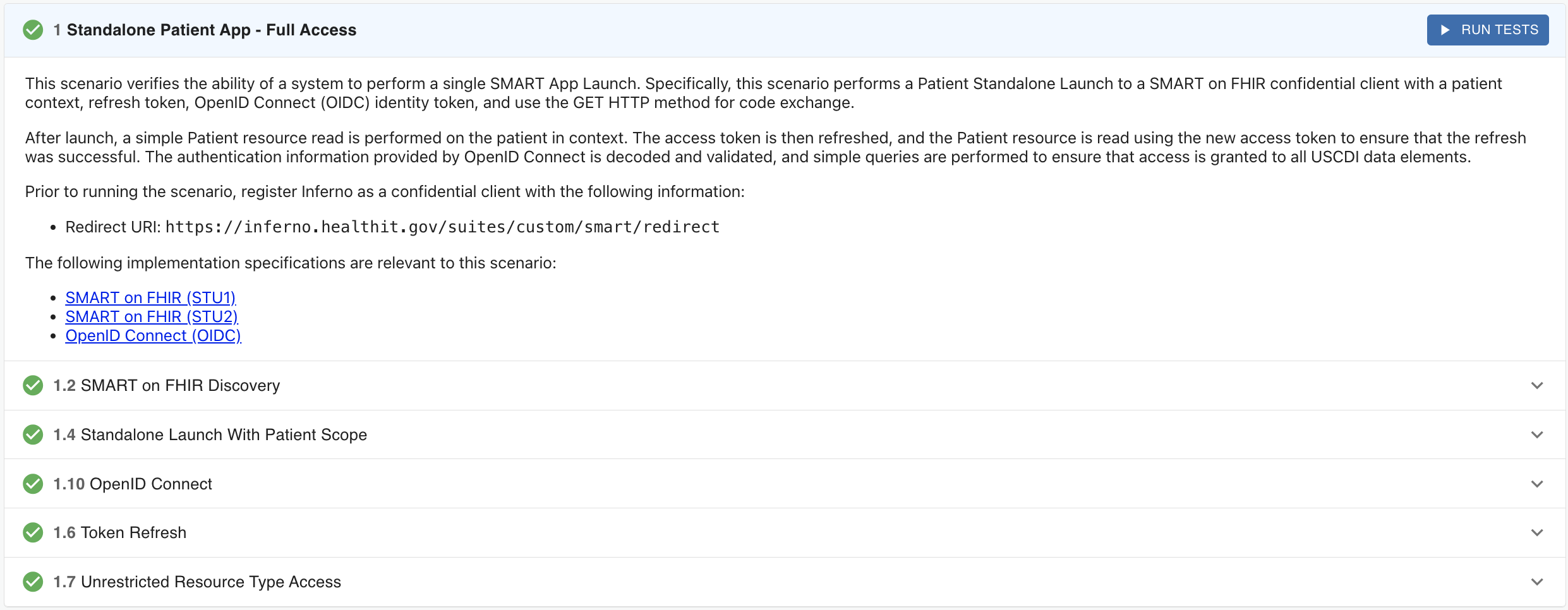Click the Standalone Patient App - Full Access heading
Image resolution: width=1568 pixels, height=610 pixels.
211,30
